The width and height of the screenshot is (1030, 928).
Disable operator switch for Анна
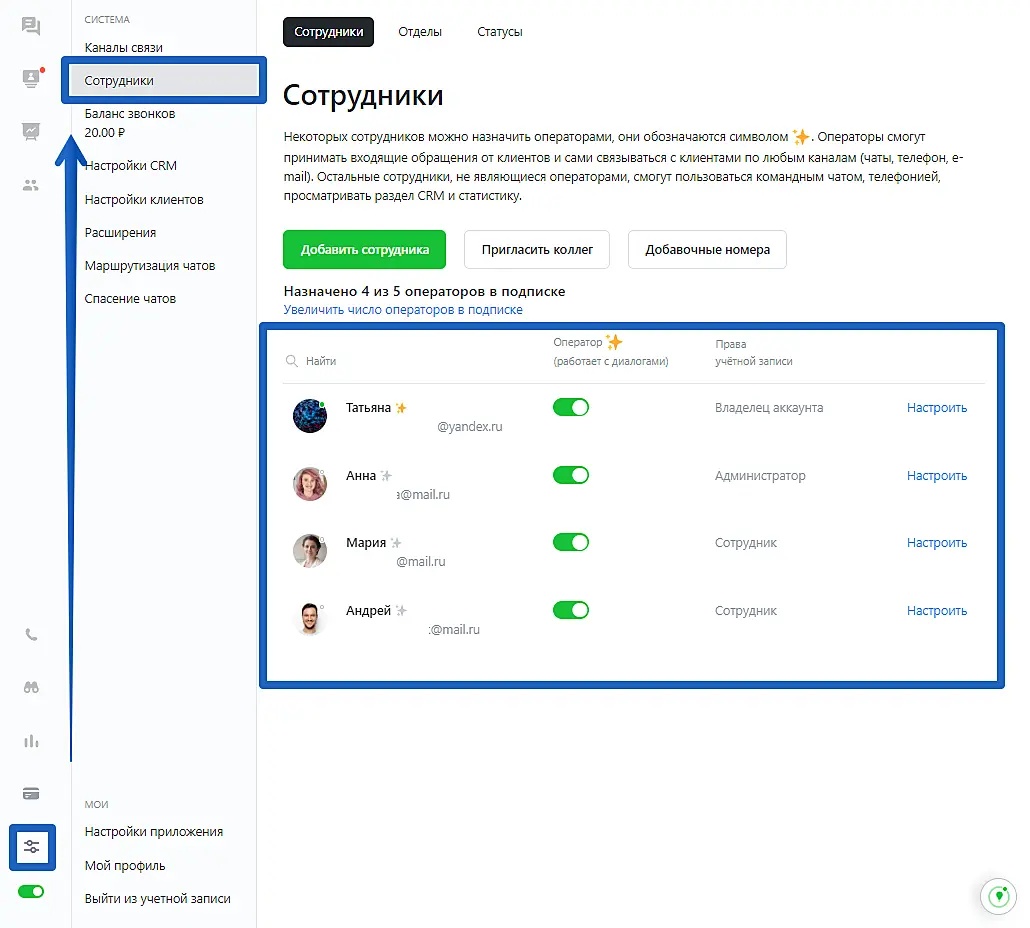pyautogui.click(x=571, y=475)
